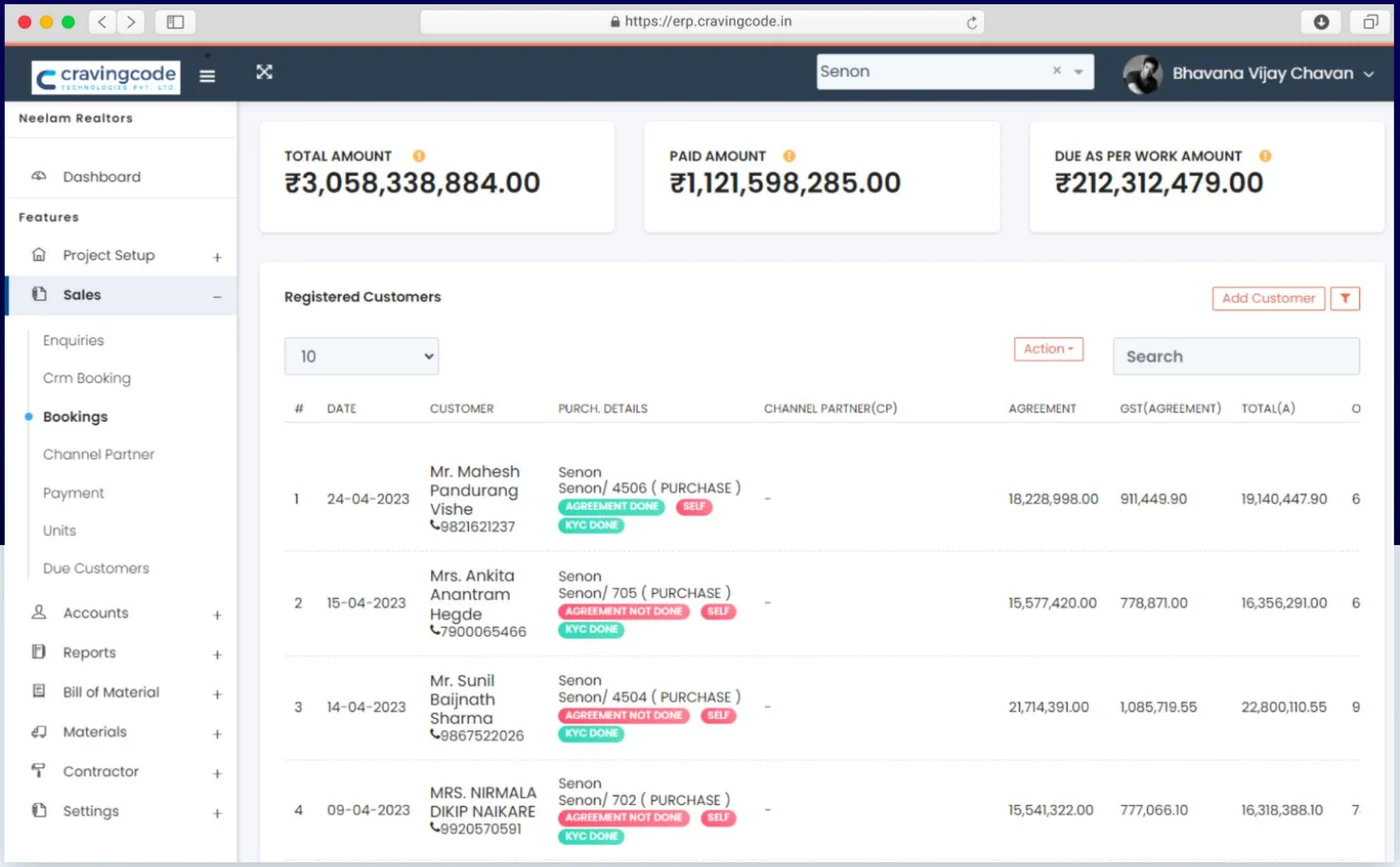Click customer name Mr. Mahesh Pandurang Vishe

pyautogui.click(x=474, y=491)
